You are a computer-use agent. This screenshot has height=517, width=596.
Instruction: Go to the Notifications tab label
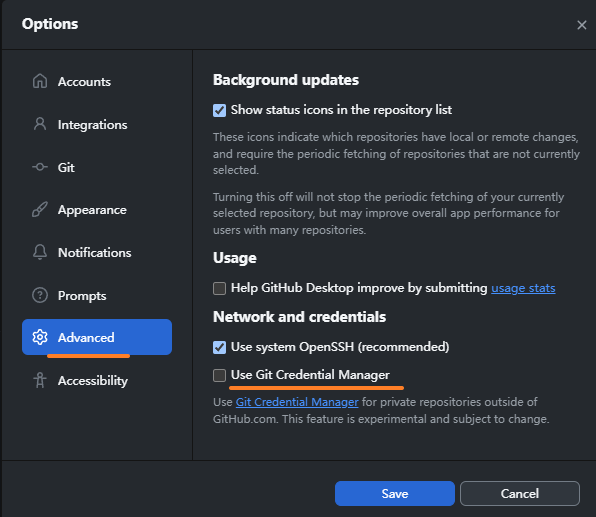pos(95,252)
